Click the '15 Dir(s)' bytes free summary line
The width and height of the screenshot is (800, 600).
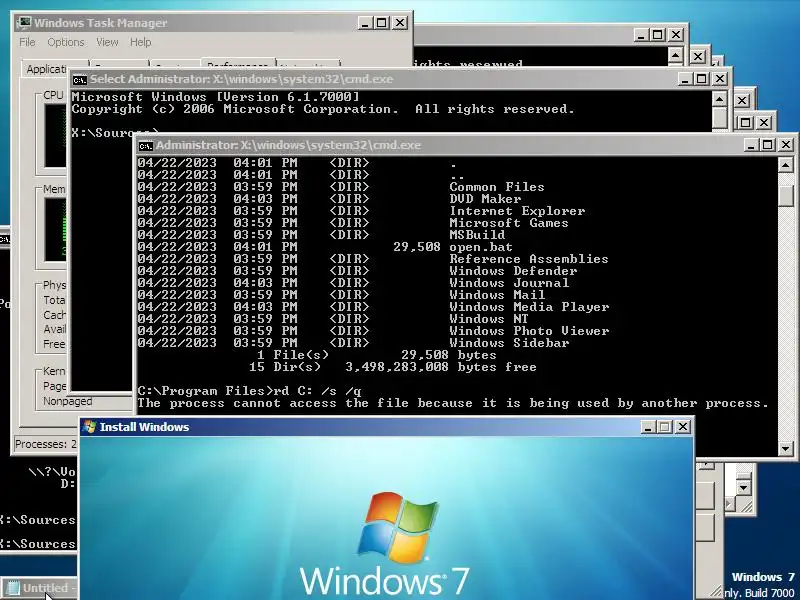[x=392, y=367]
